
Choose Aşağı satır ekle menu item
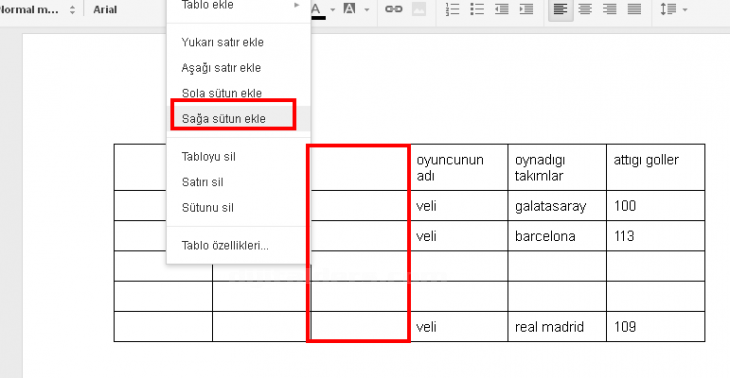239,68
